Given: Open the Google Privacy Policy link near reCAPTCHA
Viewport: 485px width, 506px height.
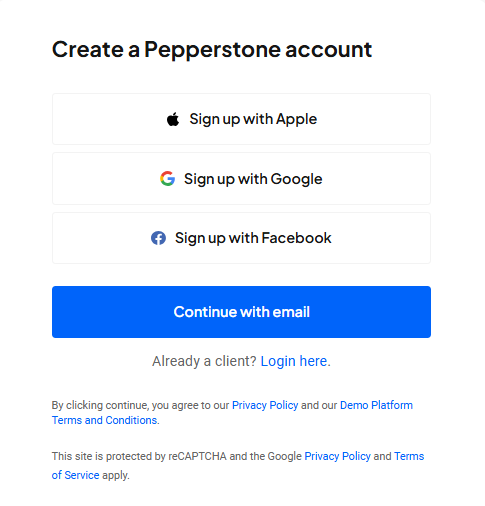Looking at the screenshot, I should point(338,456).
